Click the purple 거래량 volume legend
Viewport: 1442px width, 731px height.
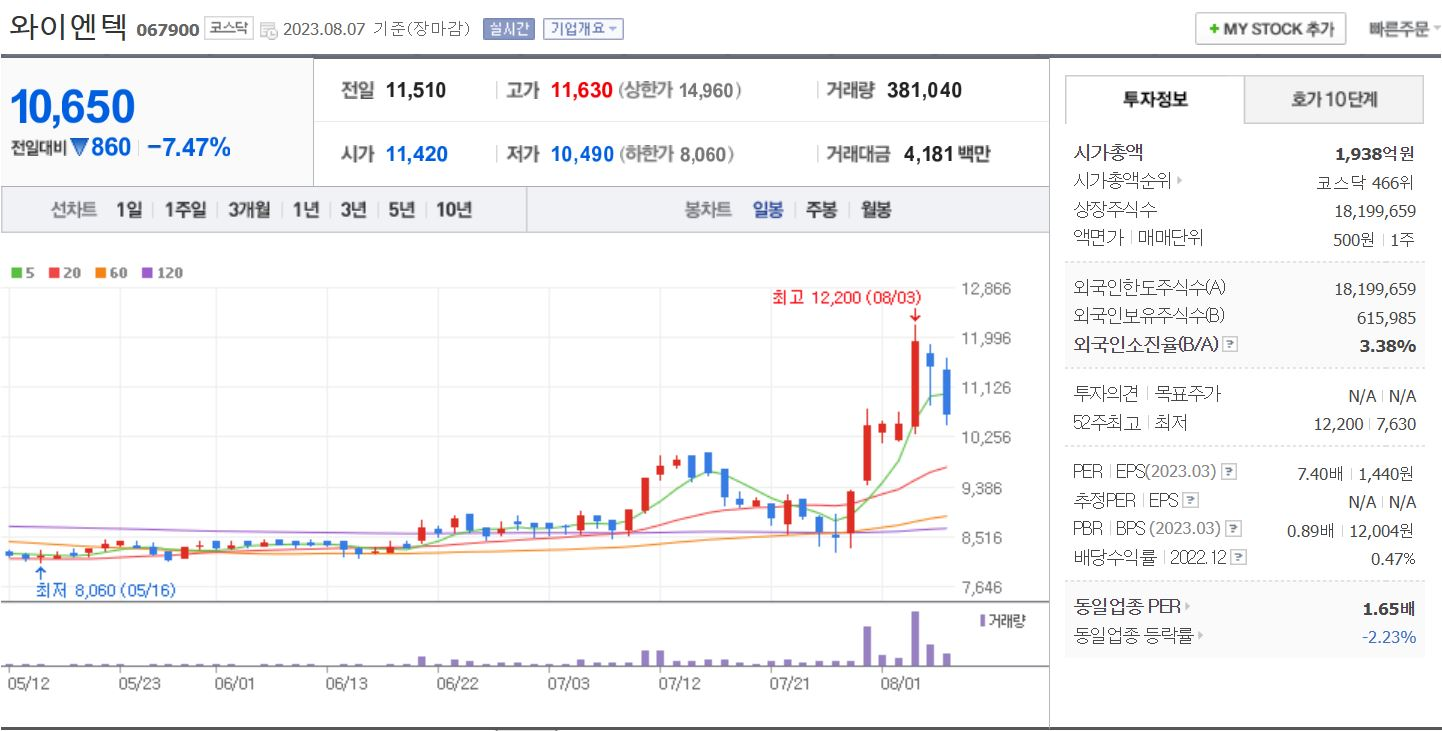tap(1002, 621)
